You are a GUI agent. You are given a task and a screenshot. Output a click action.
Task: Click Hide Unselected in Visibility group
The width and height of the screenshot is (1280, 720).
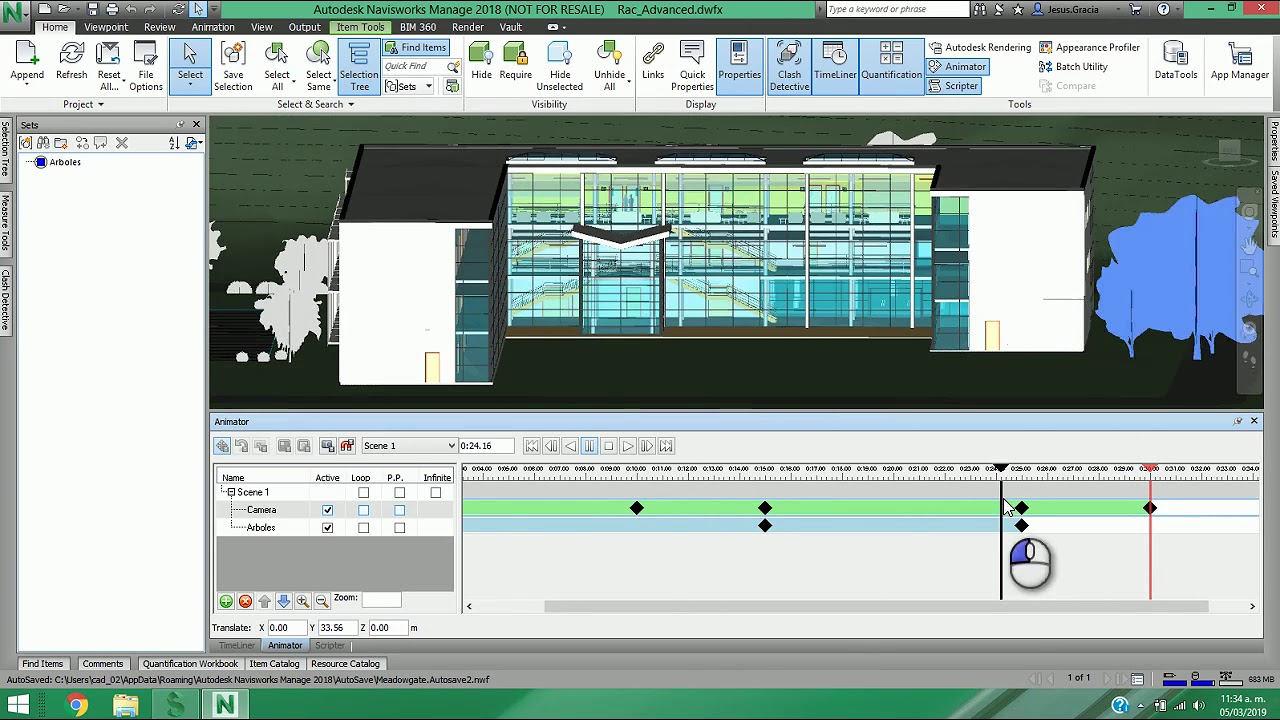[x=560, y=67]
